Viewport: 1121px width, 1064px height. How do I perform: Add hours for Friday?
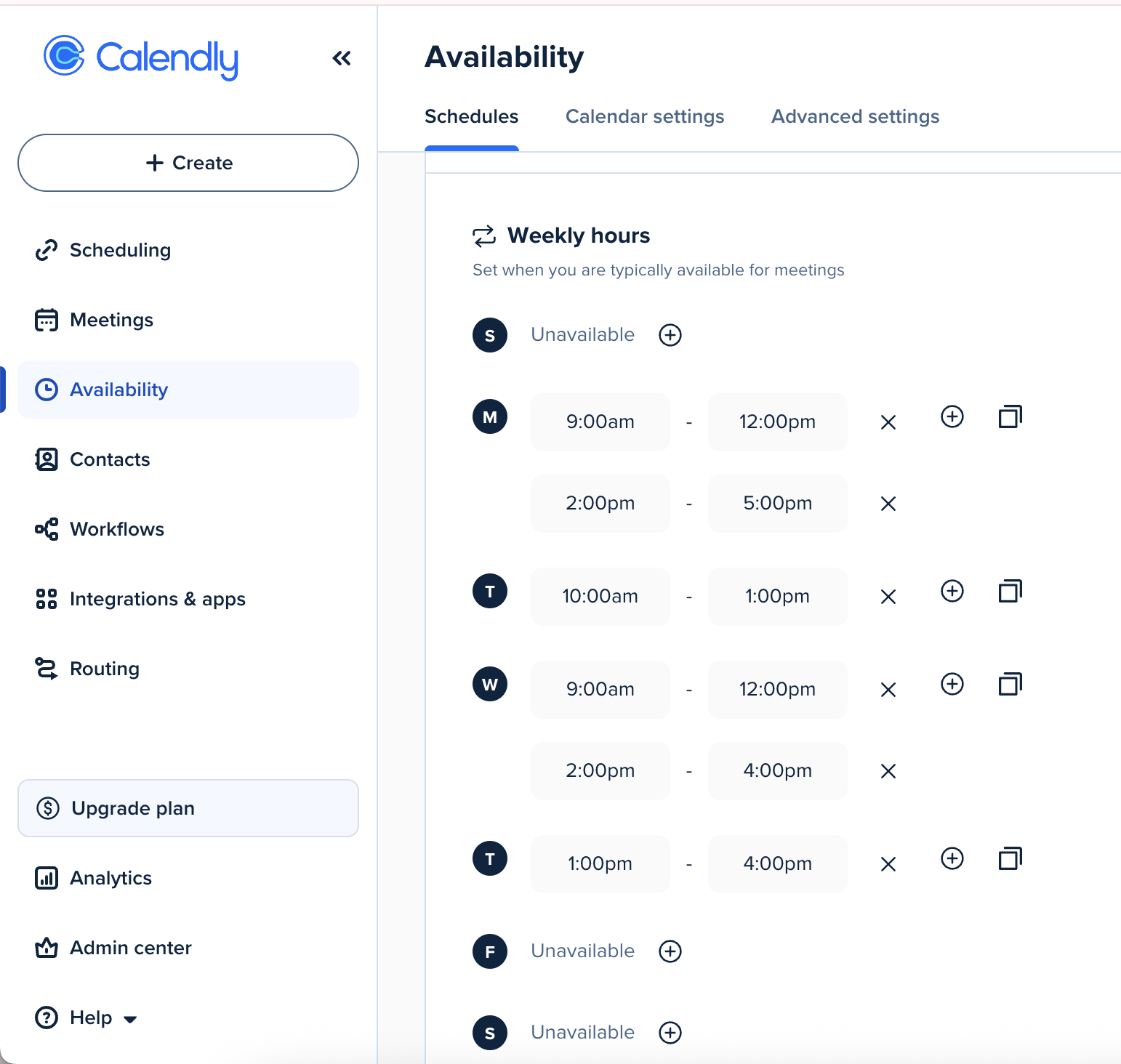(x=670, y=951)
